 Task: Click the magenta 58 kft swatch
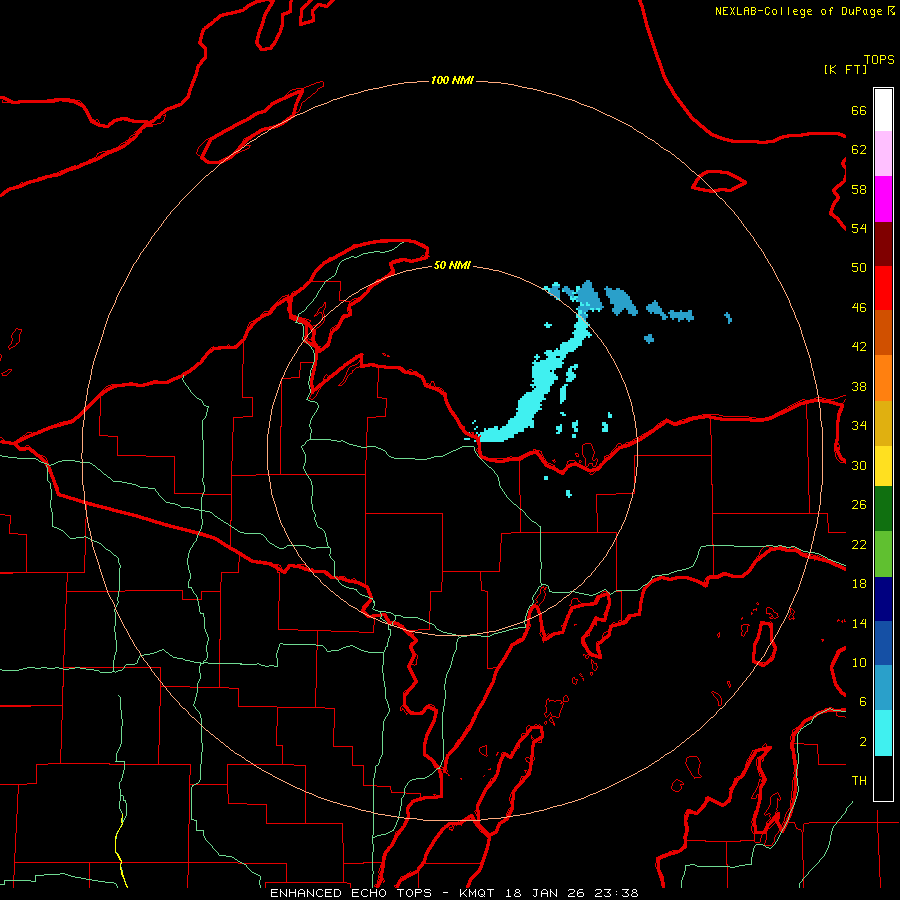tap(883, 199)
